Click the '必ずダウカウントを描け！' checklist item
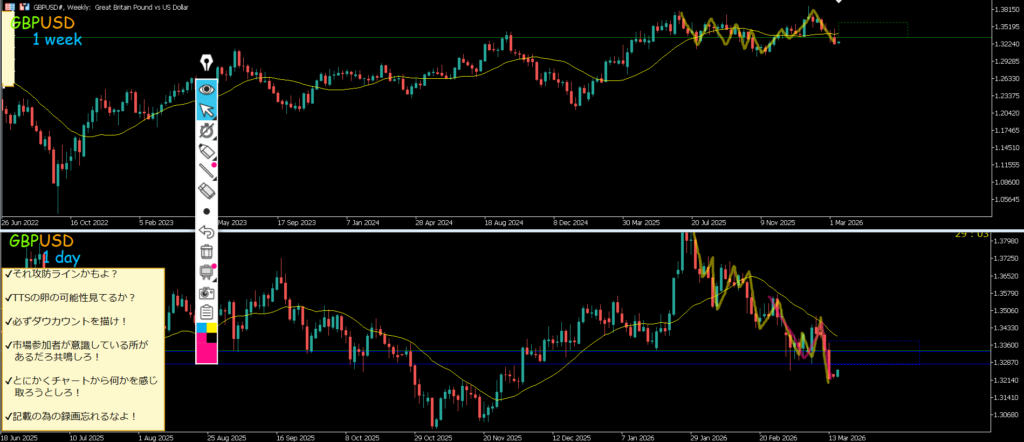This screenshot has width=1024, height=442. (68, 321)
